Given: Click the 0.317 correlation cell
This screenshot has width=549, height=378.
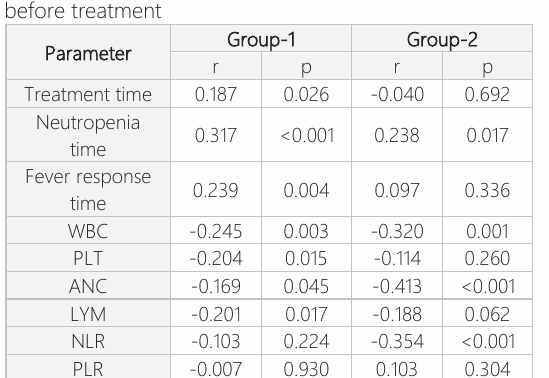Looking at the screenshot, I should coord(216,135).
